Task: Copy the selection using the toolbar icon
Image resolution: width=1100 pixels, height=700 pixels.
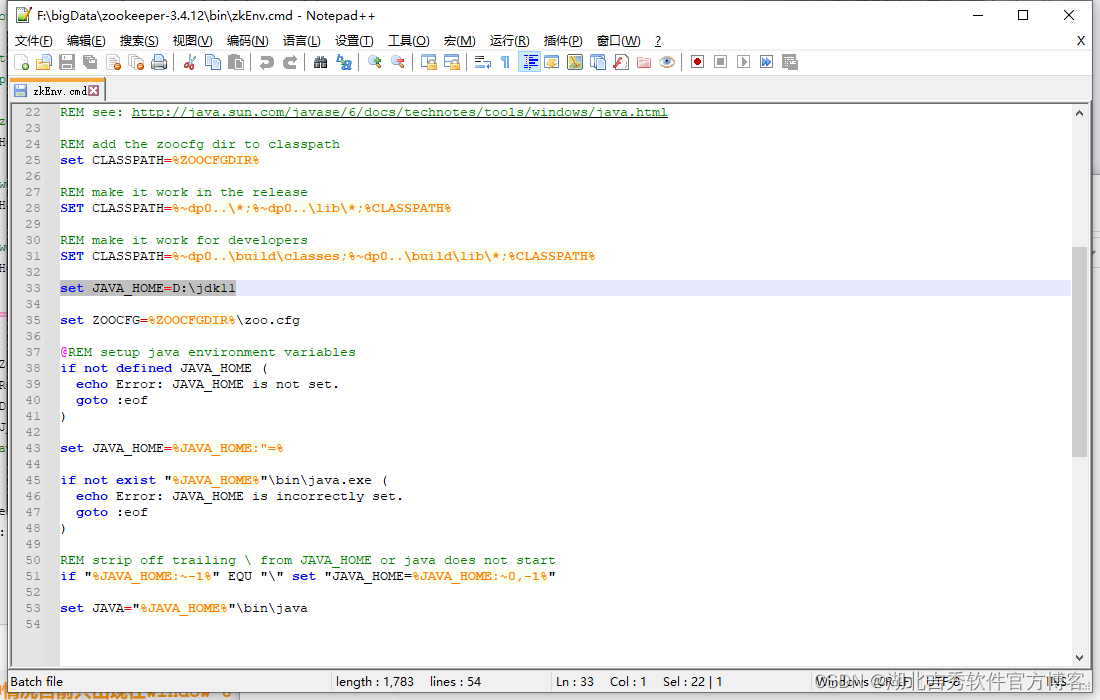Action: pyautogui.click(x=213, y=62)
